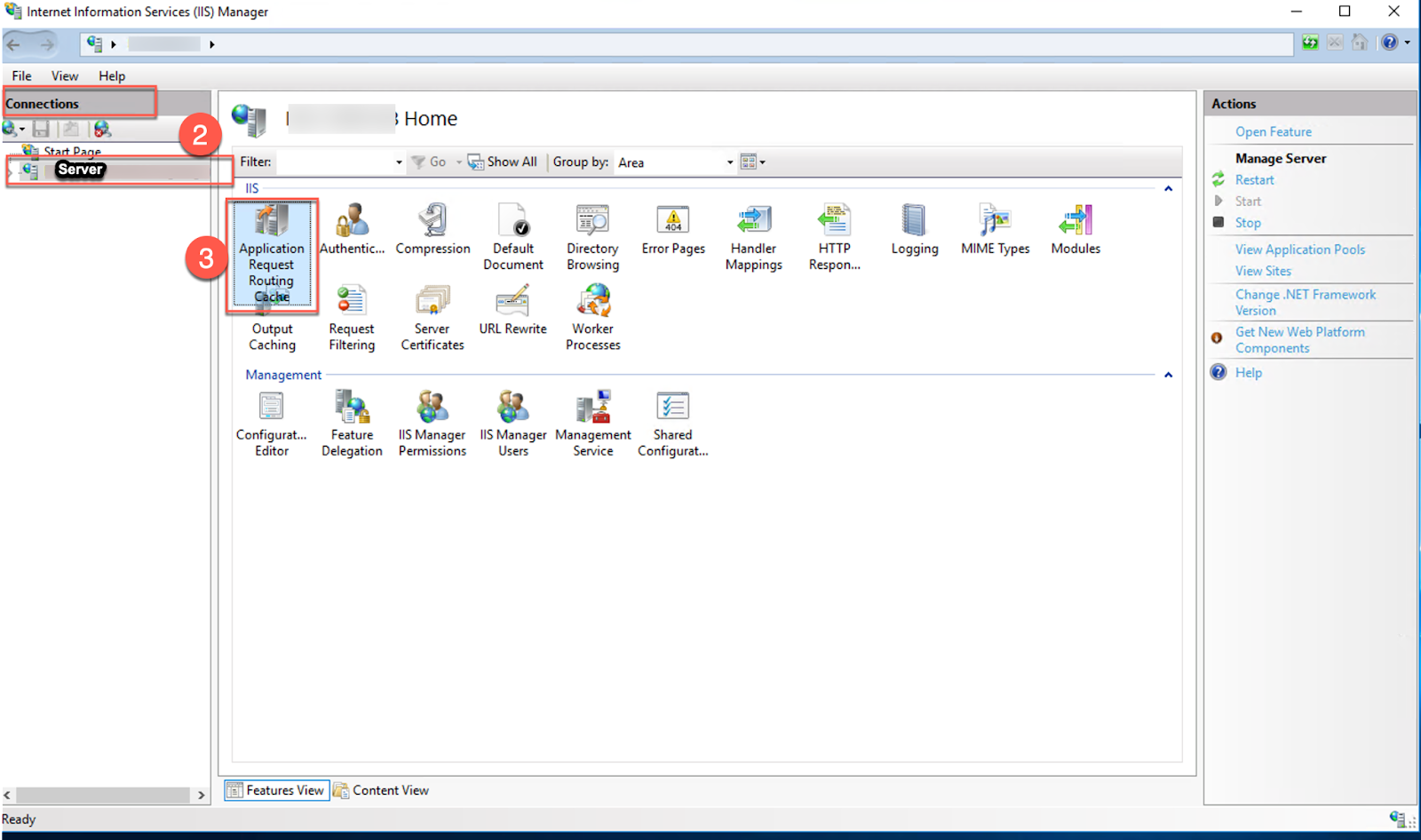The image size is (1421, 840).
Task: Click the back navigation arrow
Action: click(13, 44)
